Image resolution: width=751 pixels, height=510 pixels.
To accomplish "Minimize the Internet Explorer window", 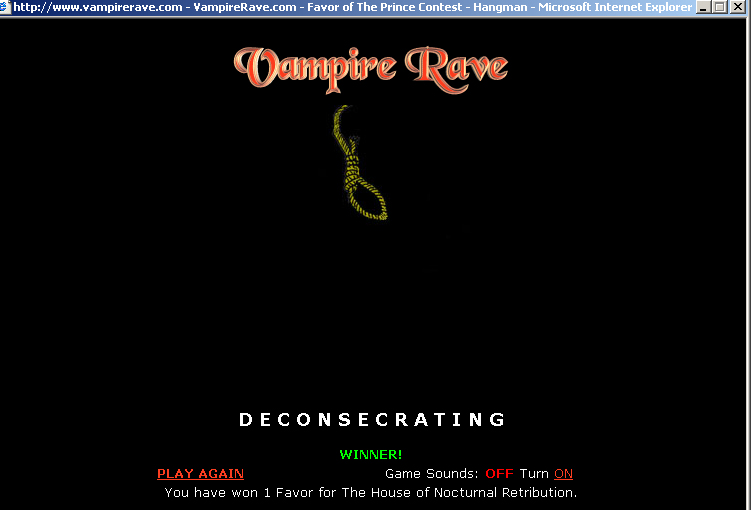I will [703, 7].
